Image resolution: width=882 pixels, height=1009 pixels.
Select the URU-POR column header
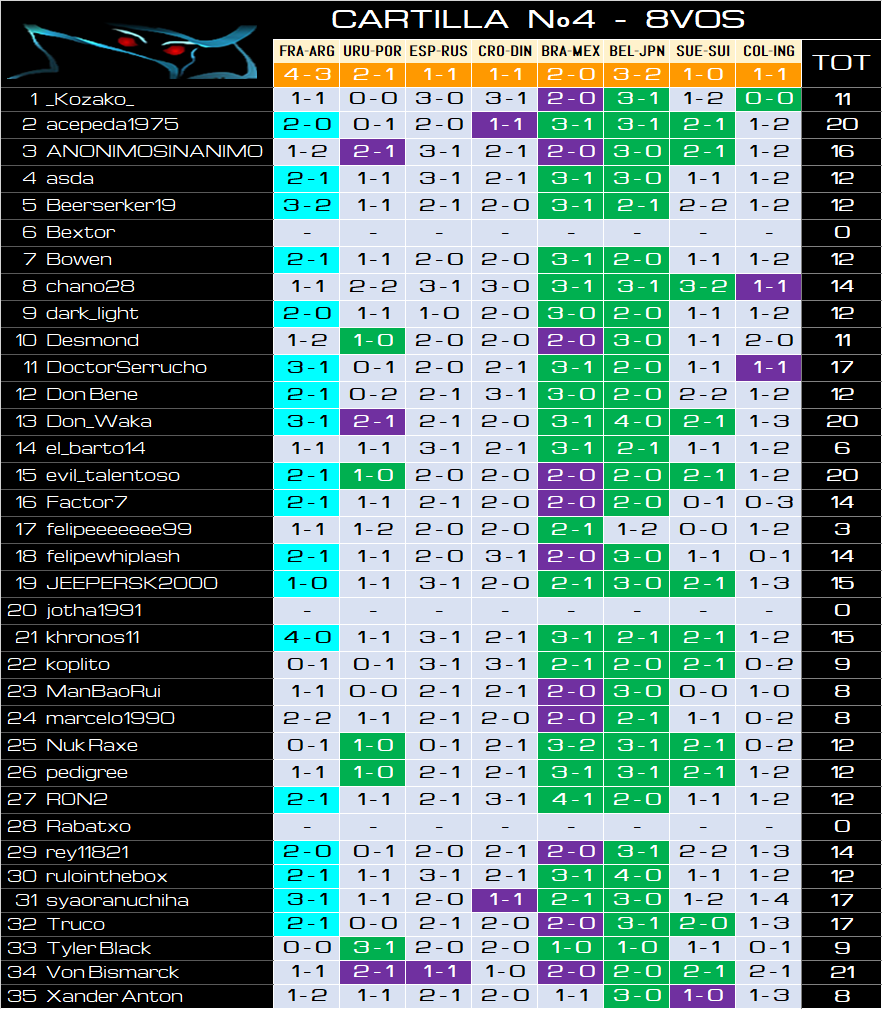(x=372, y=51)
